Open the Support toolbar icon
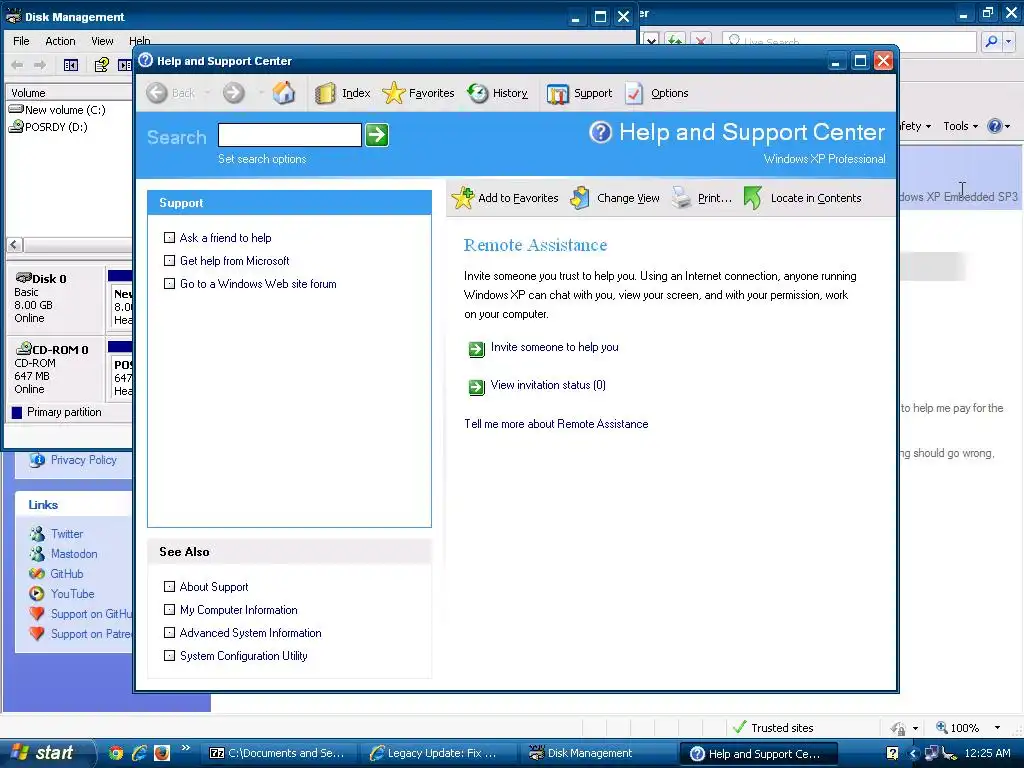 557,93
